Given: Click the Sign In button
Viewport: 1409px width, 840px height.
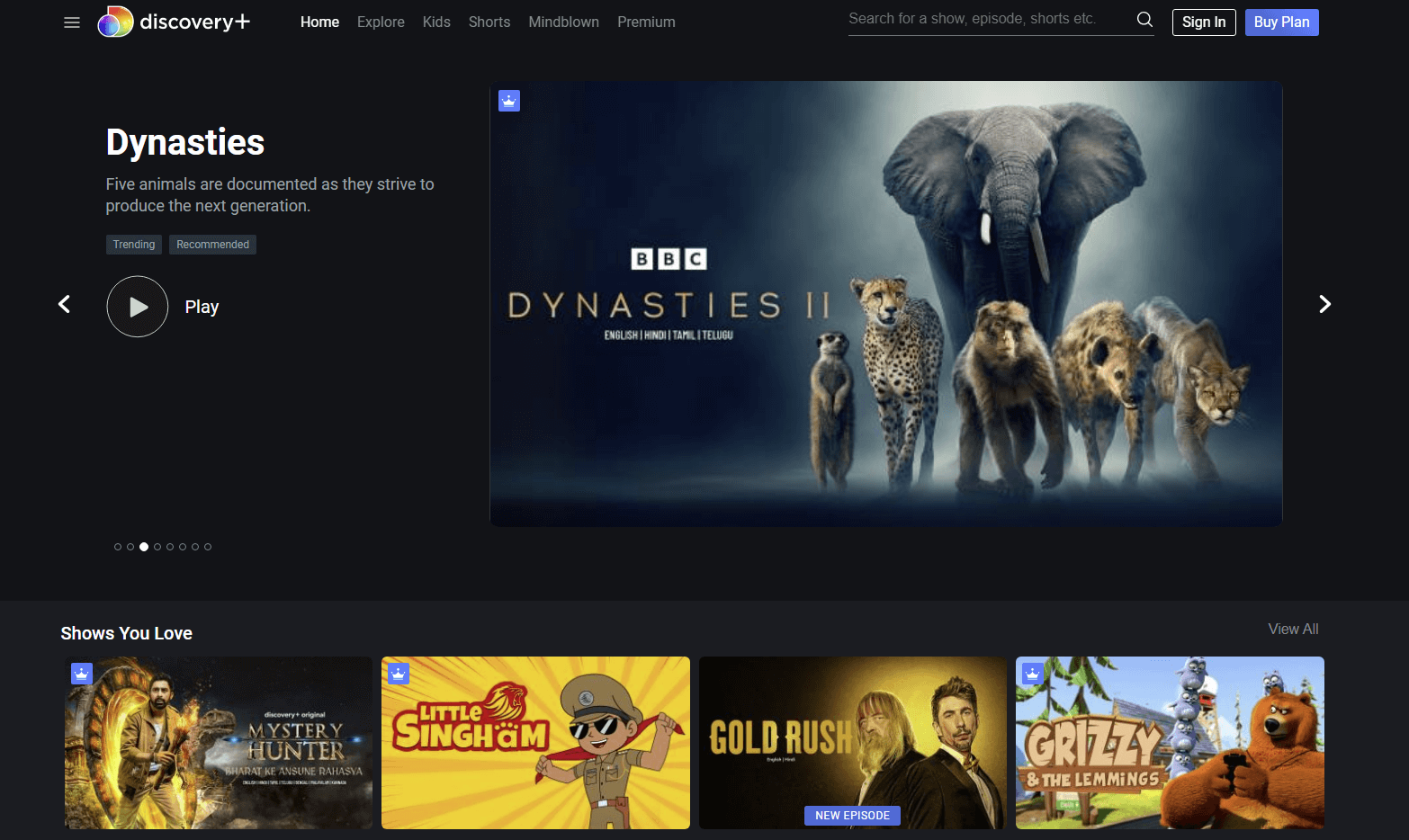Looking at the screenshot, I should point(1204,22).
